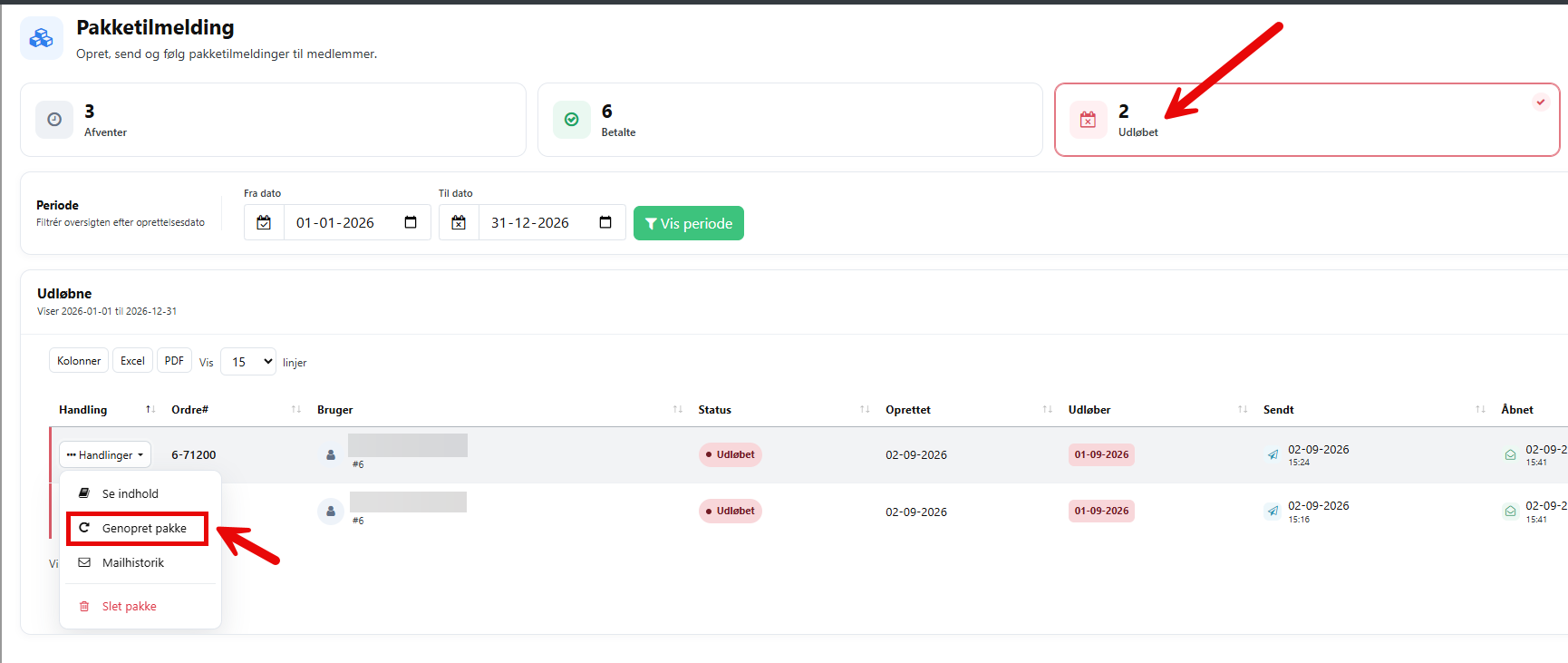Select Genopret pakke from the menu
The width and height of the screenshot is (1568, 663).
click(x=138, y=529)
